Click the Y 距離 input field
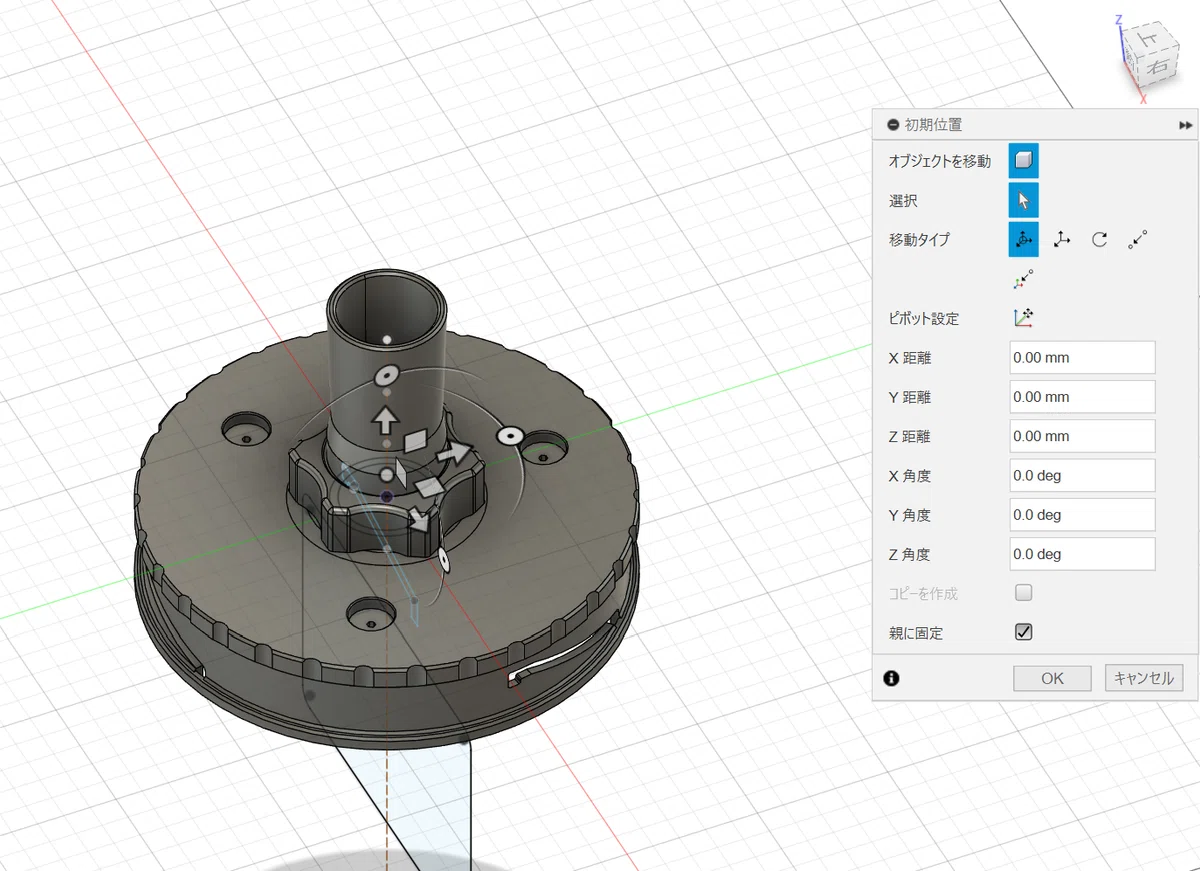This screenshot has width=1200, height=871. [1082, 397]
